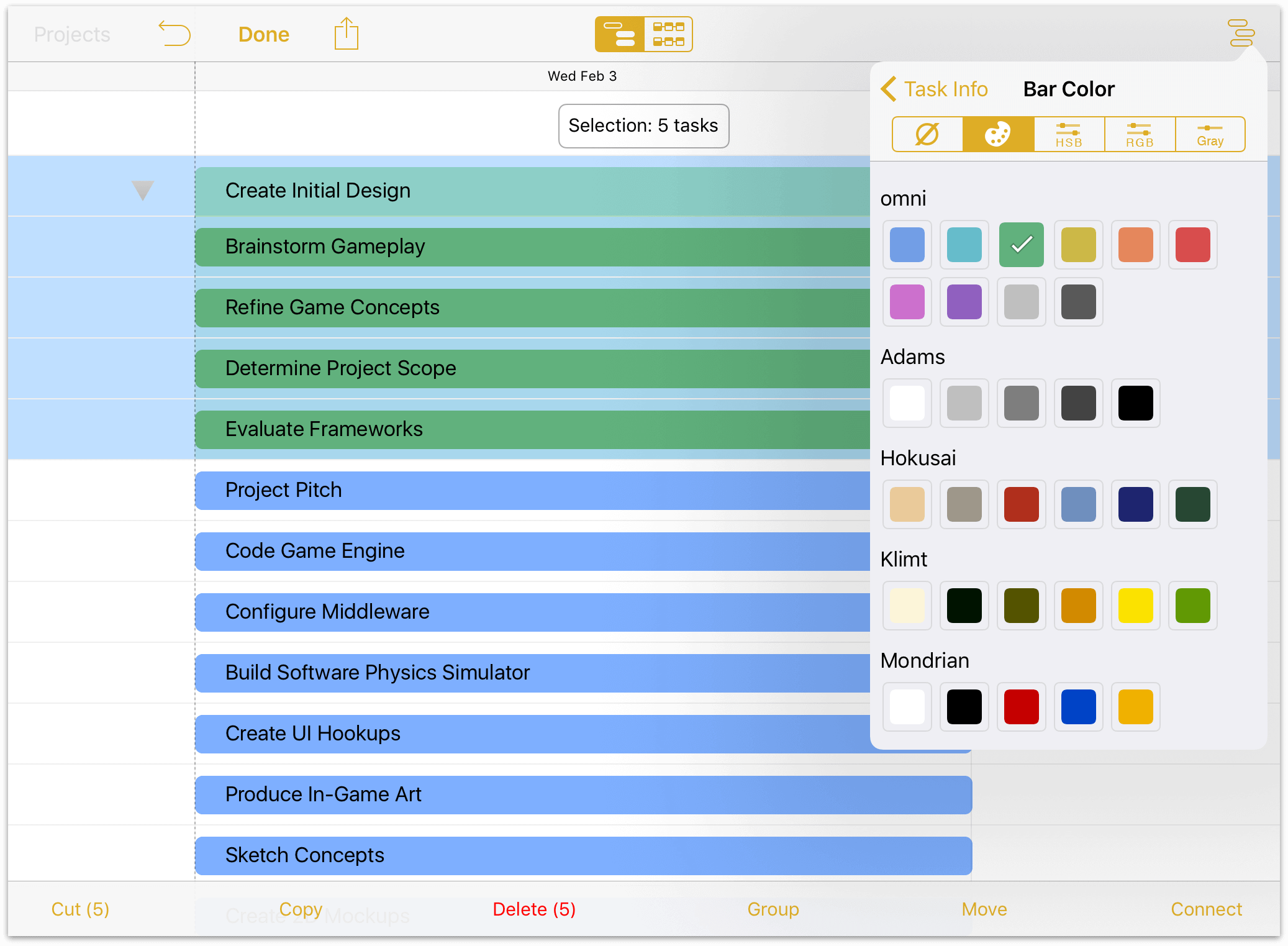Open the inspector icon at top right

(1241, 33)
